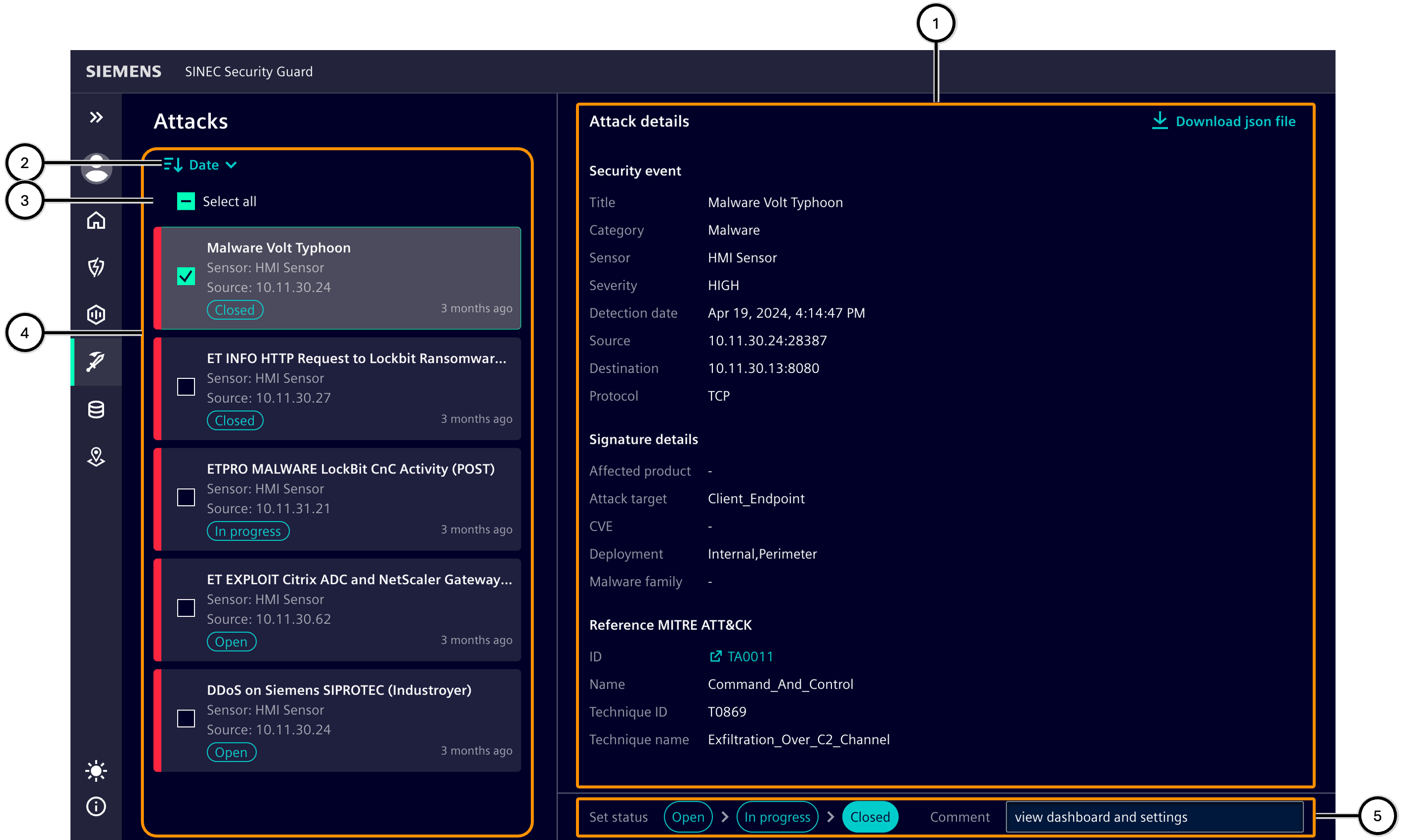Click the SINEC Security Guard title
Image resolution: width=1401 pixels, height=840 pixels.
(249, 71)
